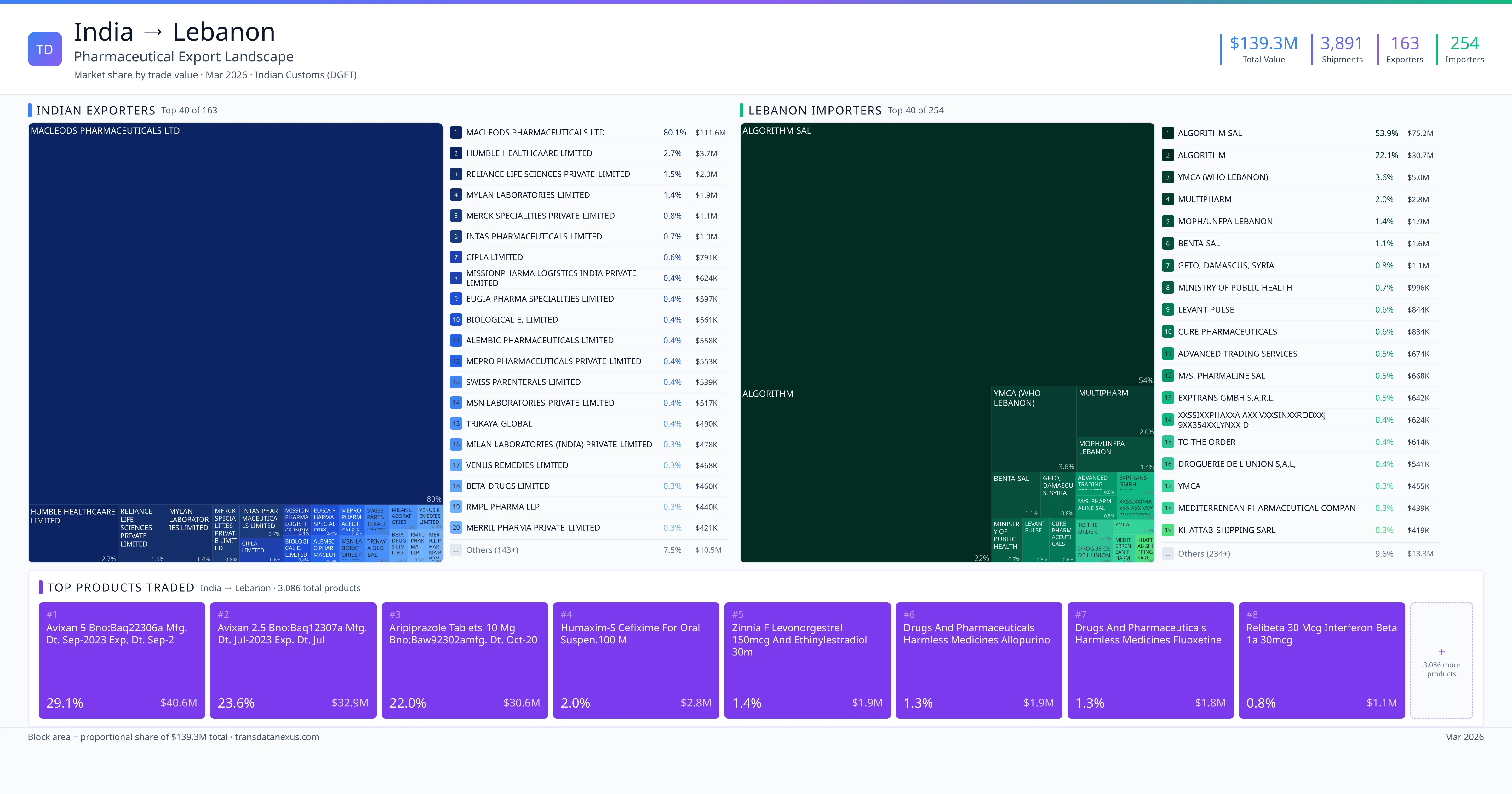Click the ellipsis badge beside Others (234+)

pyautogui.click(x=1167, y=554)
